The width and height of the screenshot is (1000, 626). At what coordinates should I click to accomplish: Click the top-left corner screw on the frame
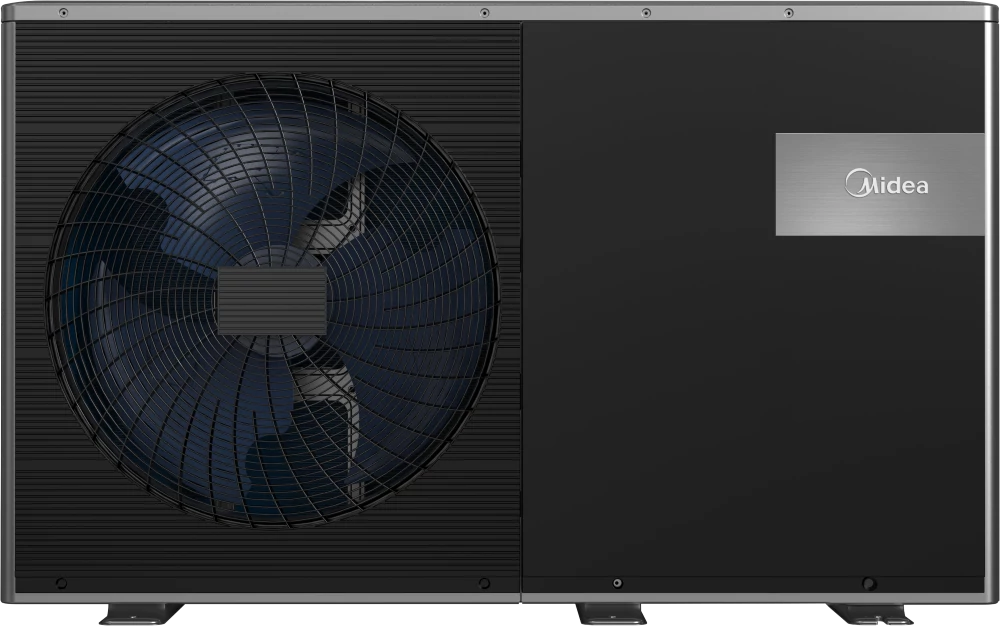click(x=63, y=12)
